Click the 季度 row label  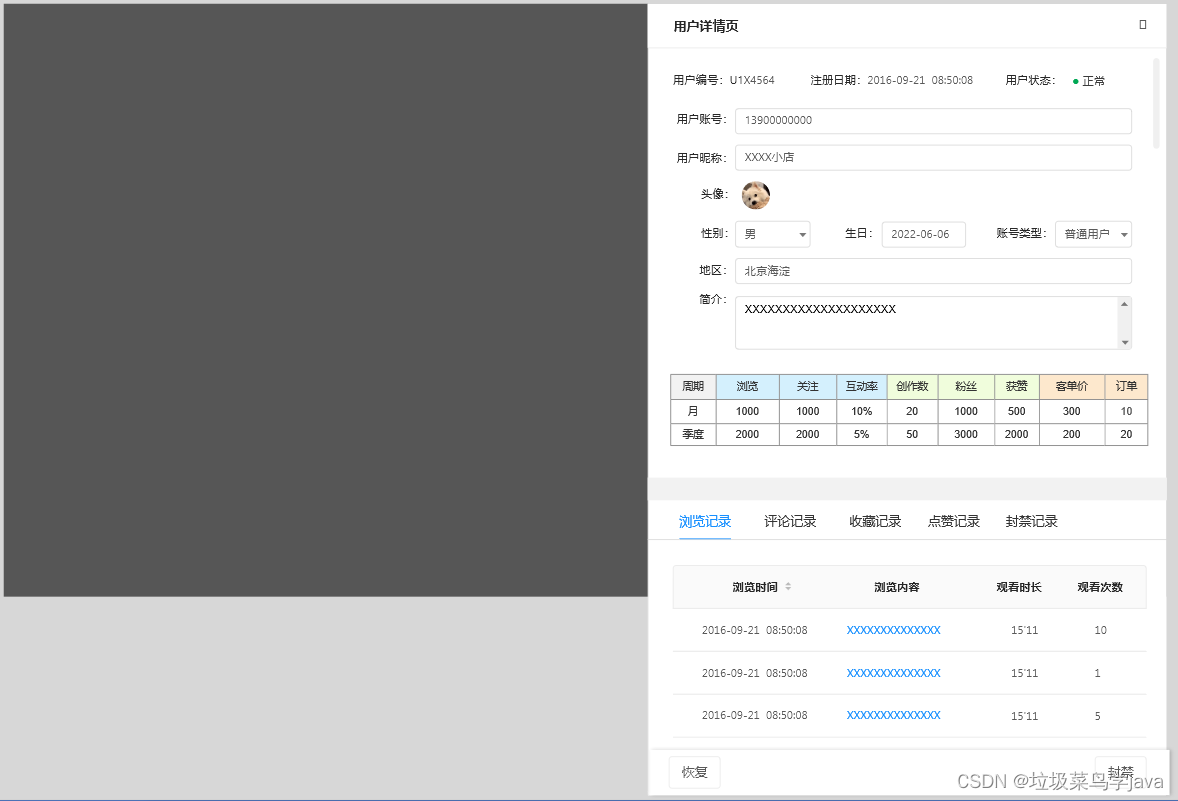pos(693,434)
